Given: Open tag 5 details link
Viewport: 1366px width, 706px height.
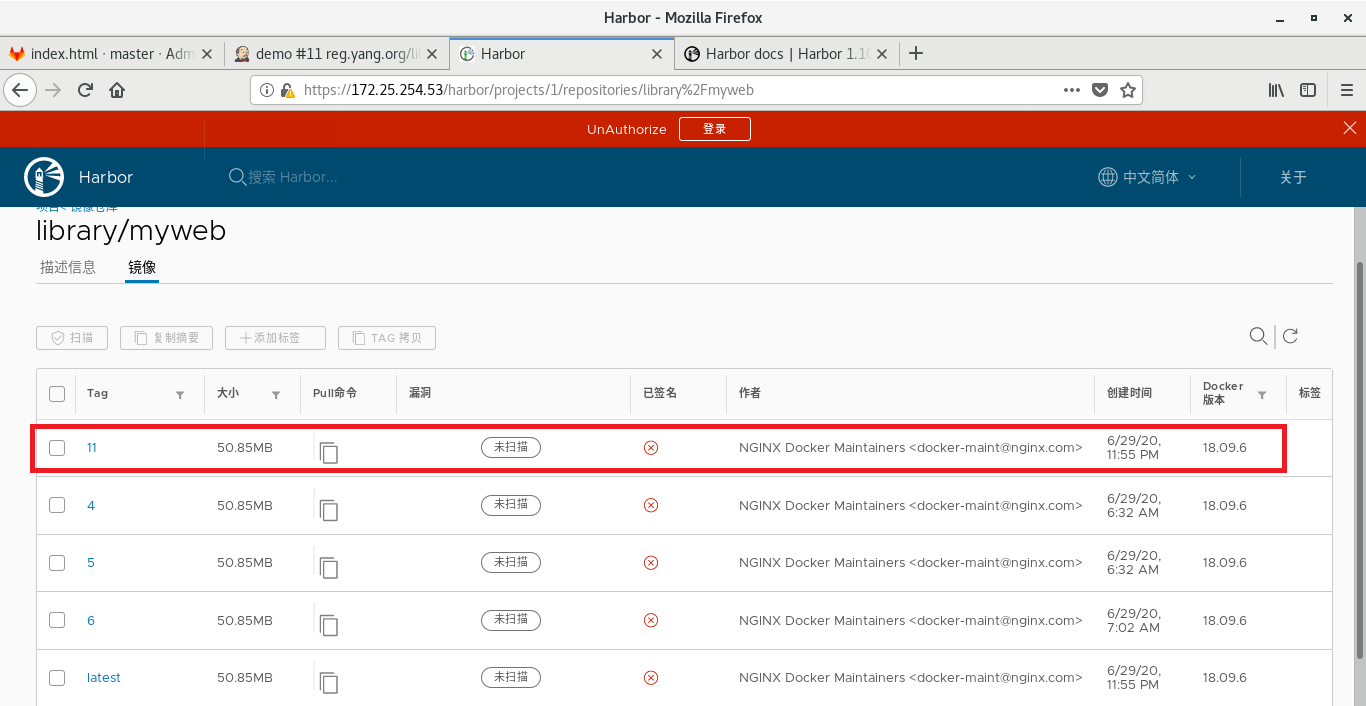Looking at the screenshot, I should [91, 563].
